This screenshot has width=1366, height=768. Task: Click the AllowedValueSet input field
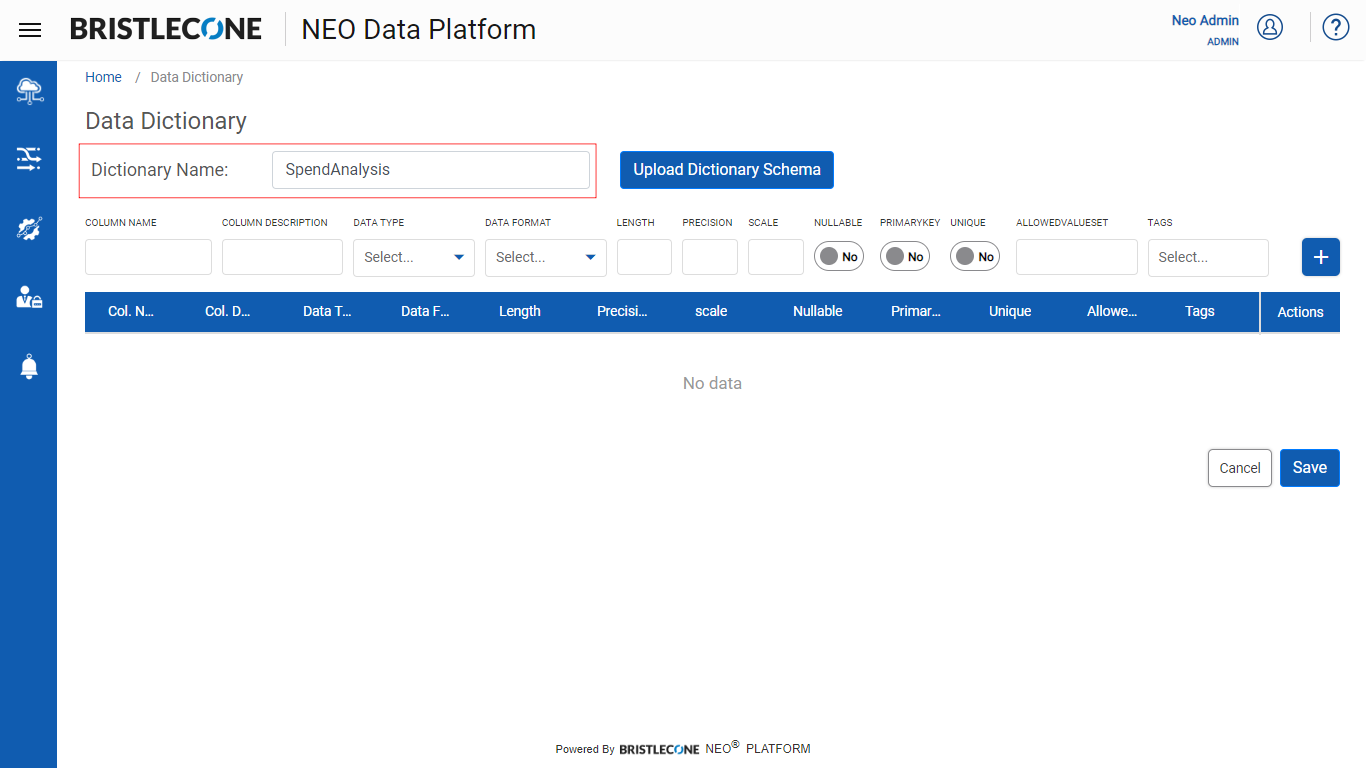[1077, 257]
